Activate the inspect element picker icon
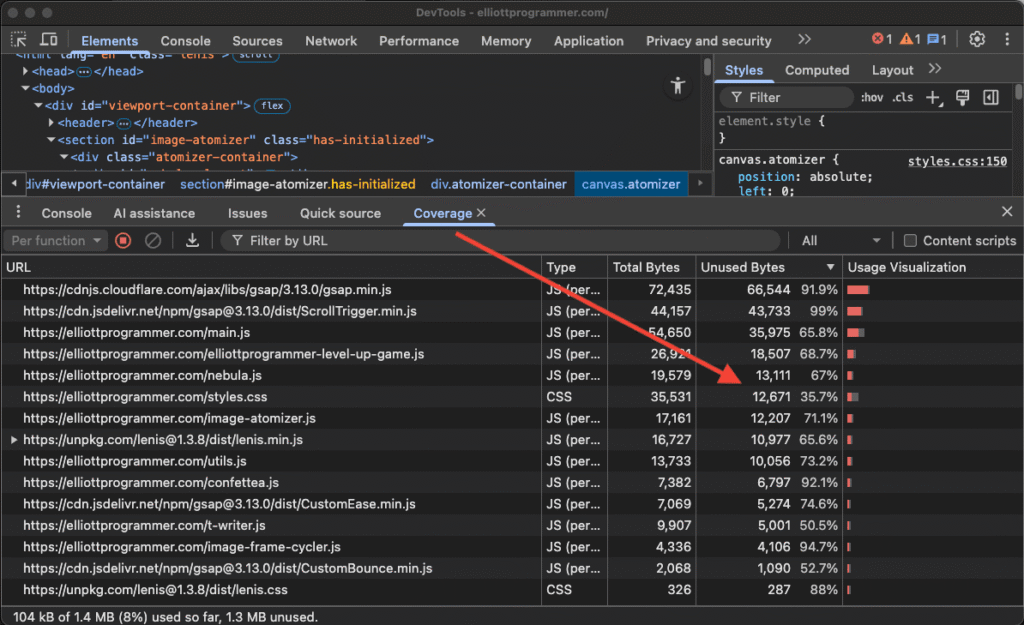The image size is (1024, 625). pos(19,40)
